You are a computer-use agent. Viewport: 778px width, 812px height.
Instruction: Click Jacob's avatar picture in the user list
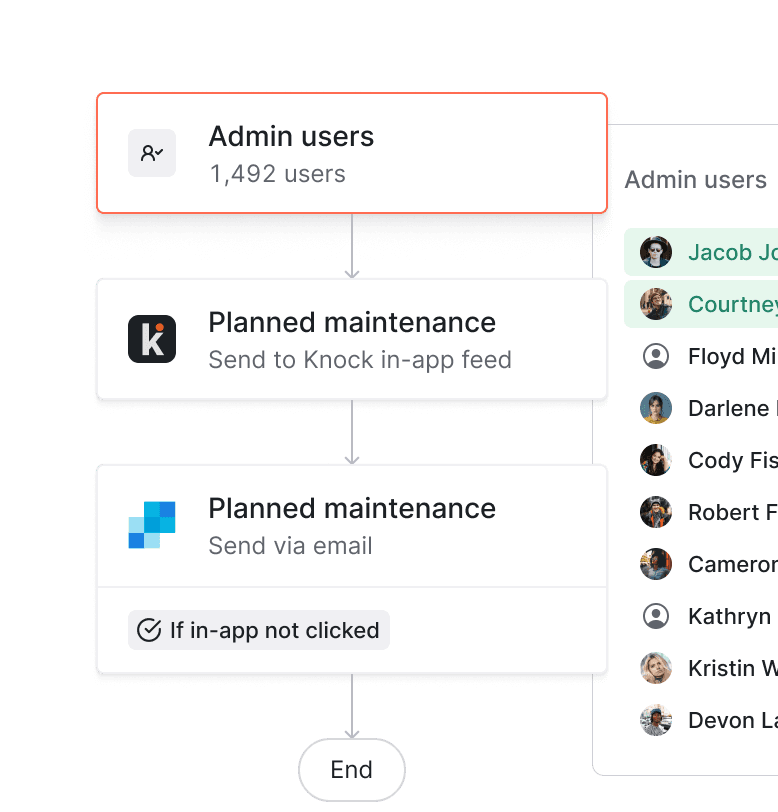(x=655, y=252)
